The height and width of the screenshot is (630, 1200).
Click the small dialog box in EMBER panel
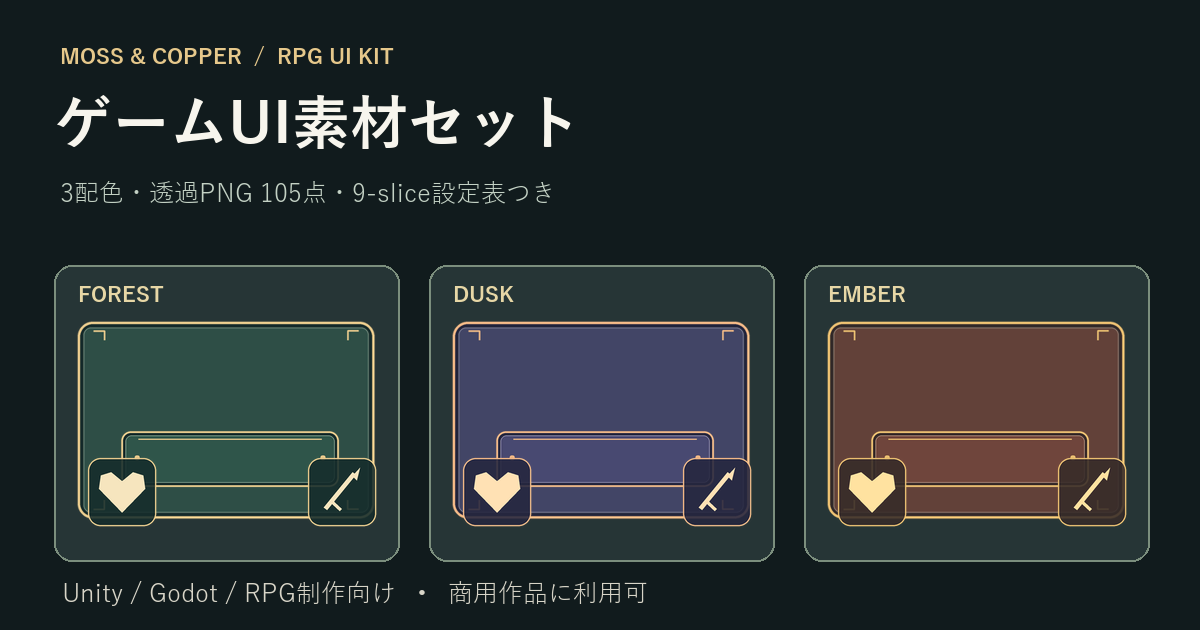[x=980, y=460]
